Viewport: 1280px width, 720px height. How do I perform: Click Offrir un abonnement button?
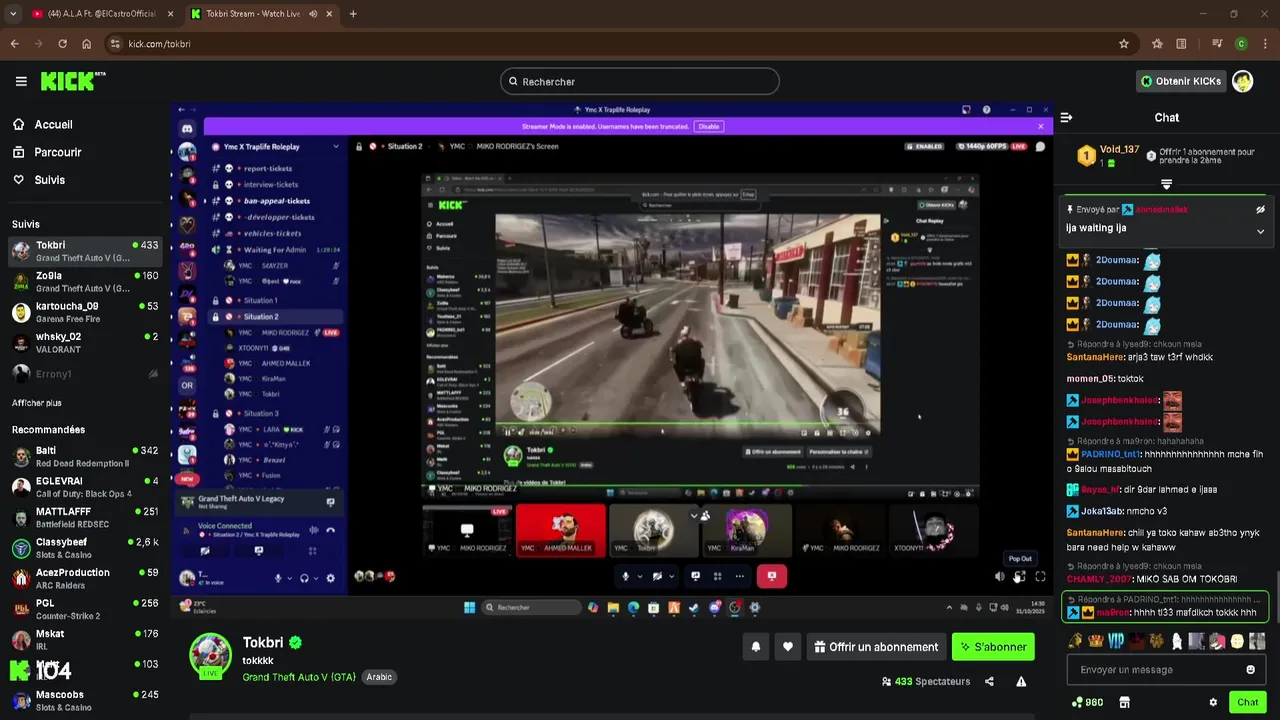click(876, 647)
